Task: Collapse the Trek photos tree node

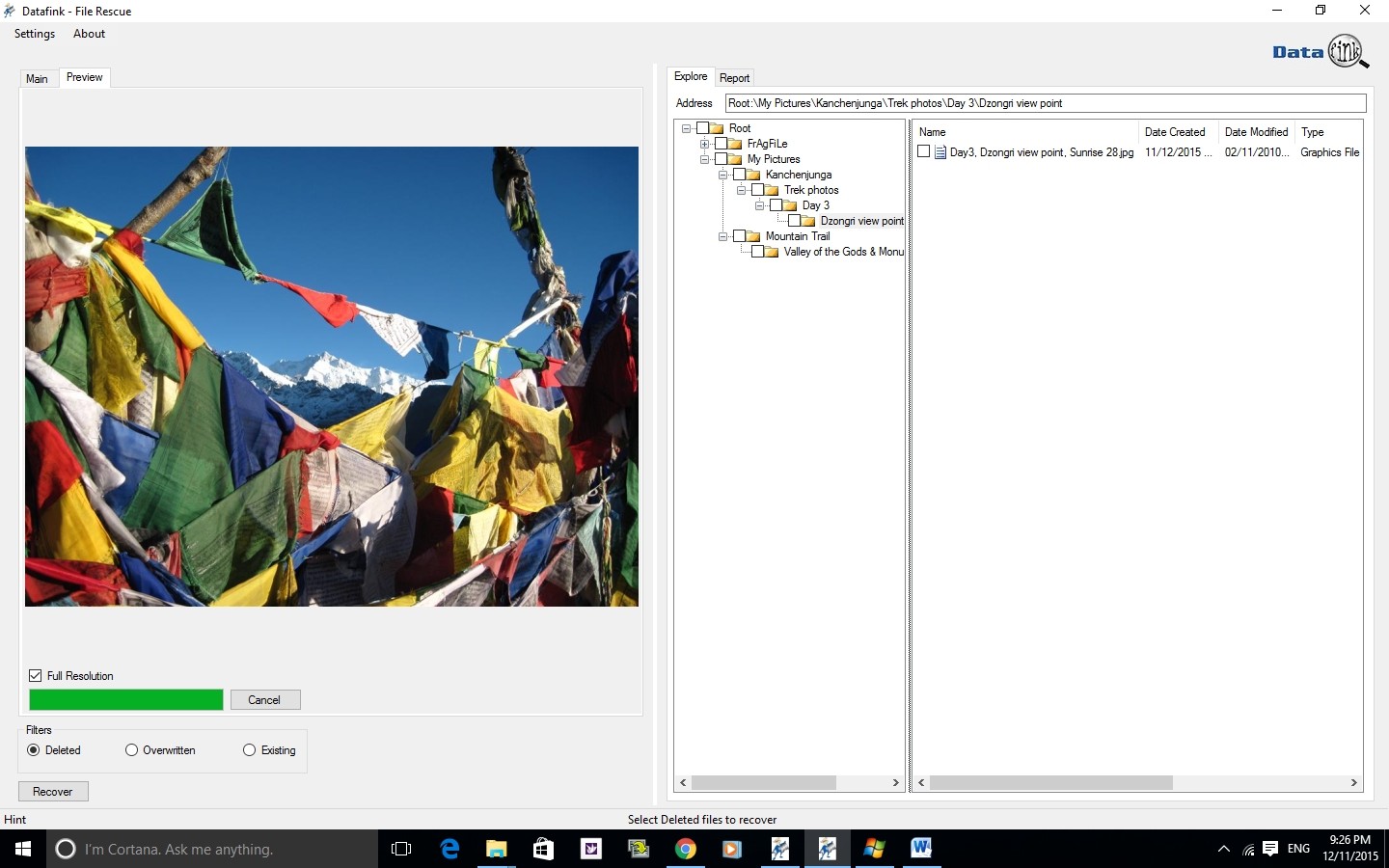Action: (741, 190)
